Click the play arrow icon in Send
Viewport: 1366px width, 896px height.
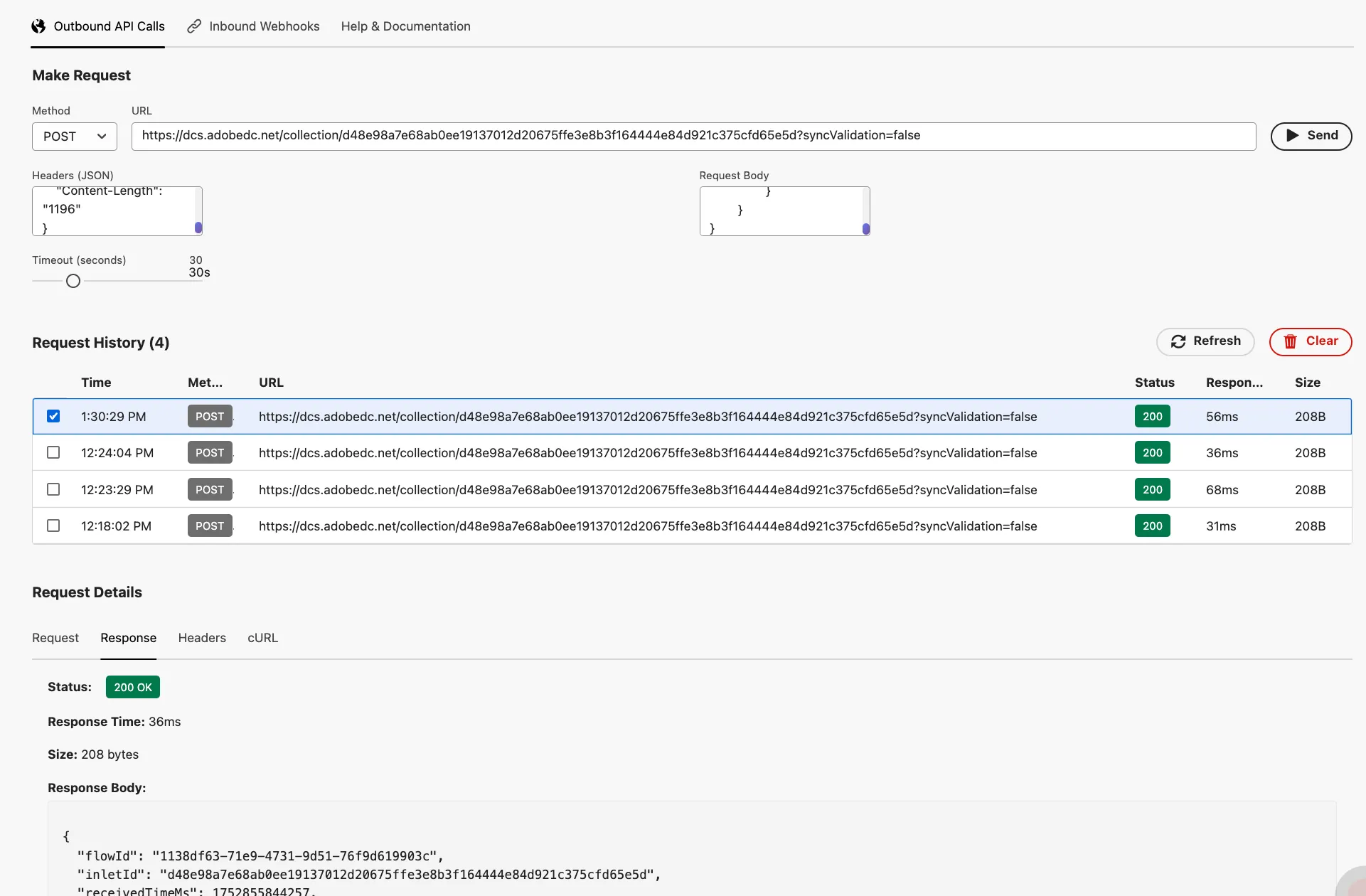(1293, 135)
